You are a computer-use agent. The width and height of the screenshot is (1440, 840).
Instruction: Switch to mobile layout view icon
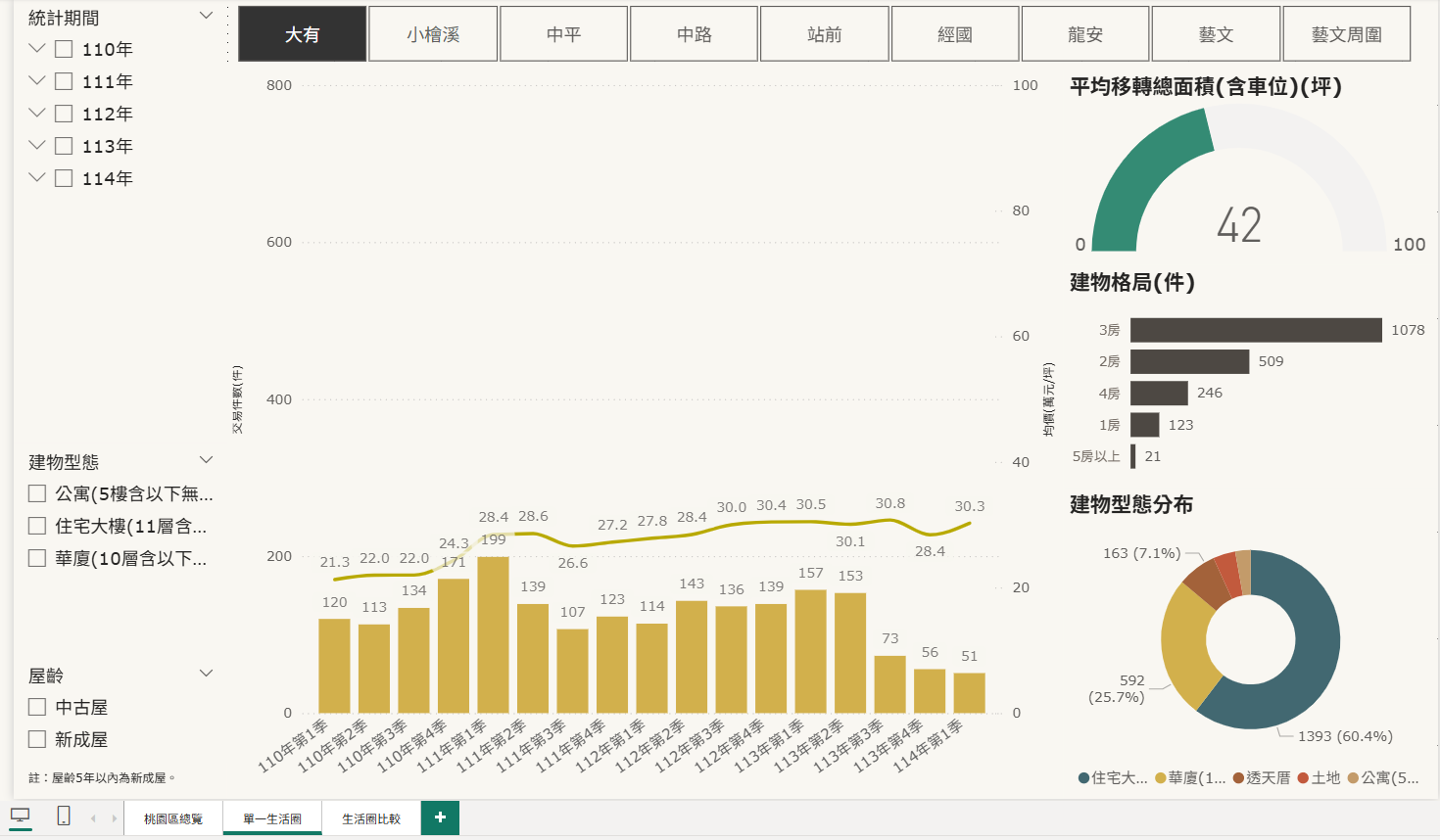coord(64,816)
